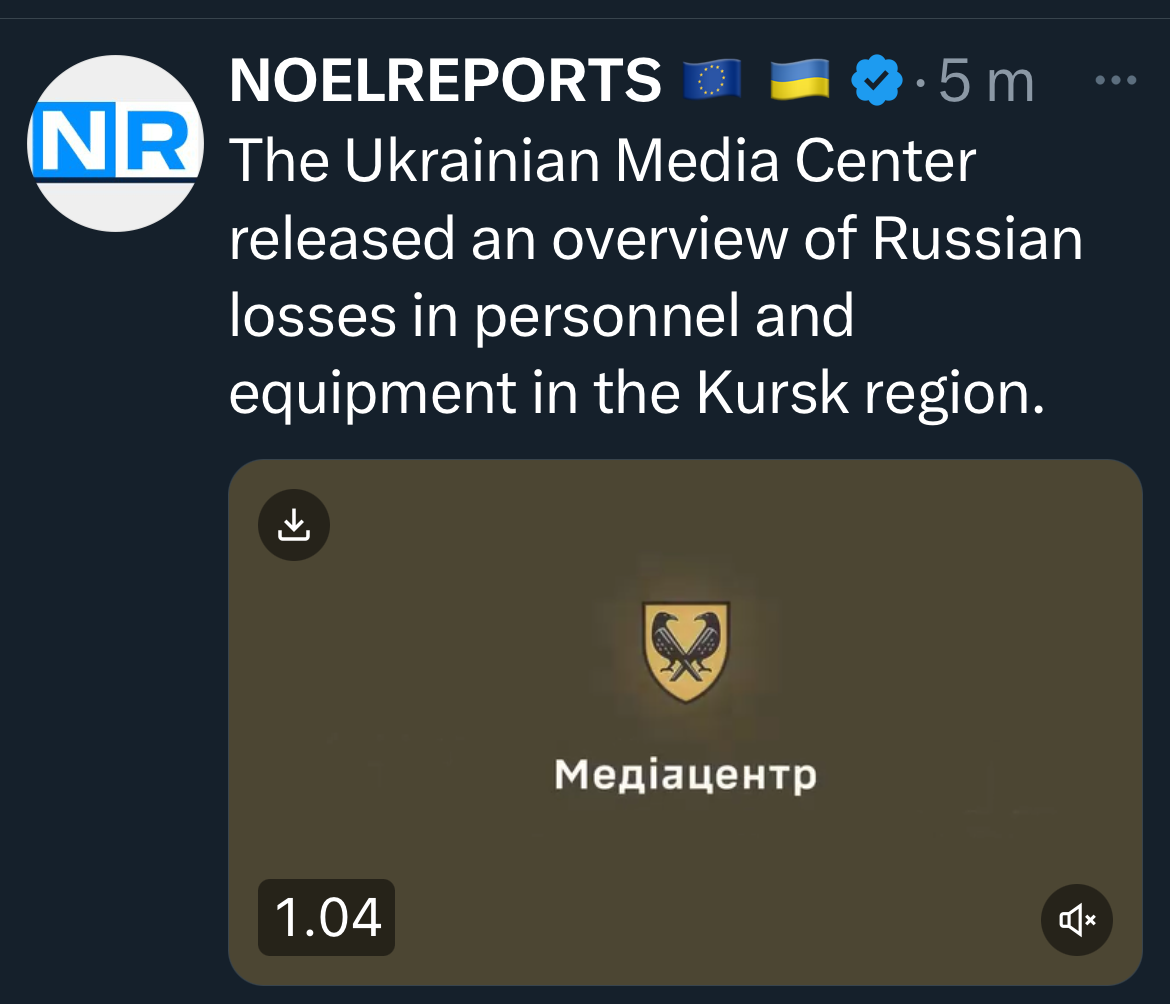Image resolution: width=1170 pixels, height=1004 pixels.
Task: Open the post via "The Ukrainian Media Center" text
Action: (x=602, y=160)
